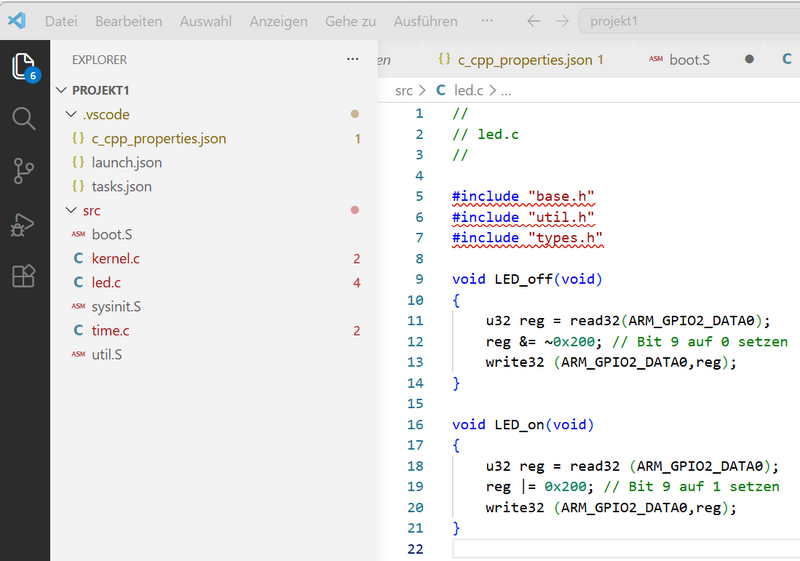Collapse the .vscode folder

tap(71, 114)
